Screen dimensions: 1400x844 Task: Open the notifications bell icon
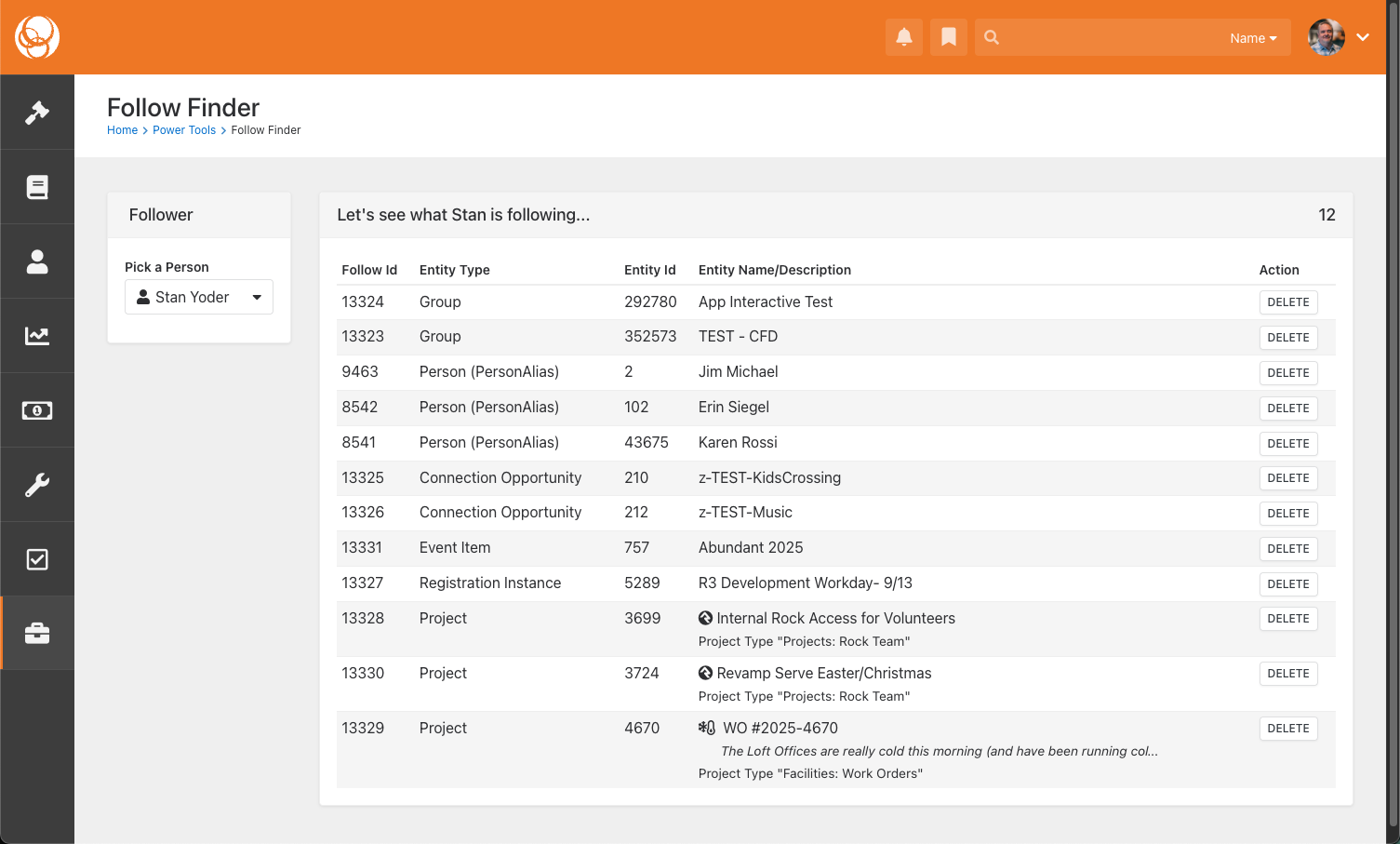[903, 37]
